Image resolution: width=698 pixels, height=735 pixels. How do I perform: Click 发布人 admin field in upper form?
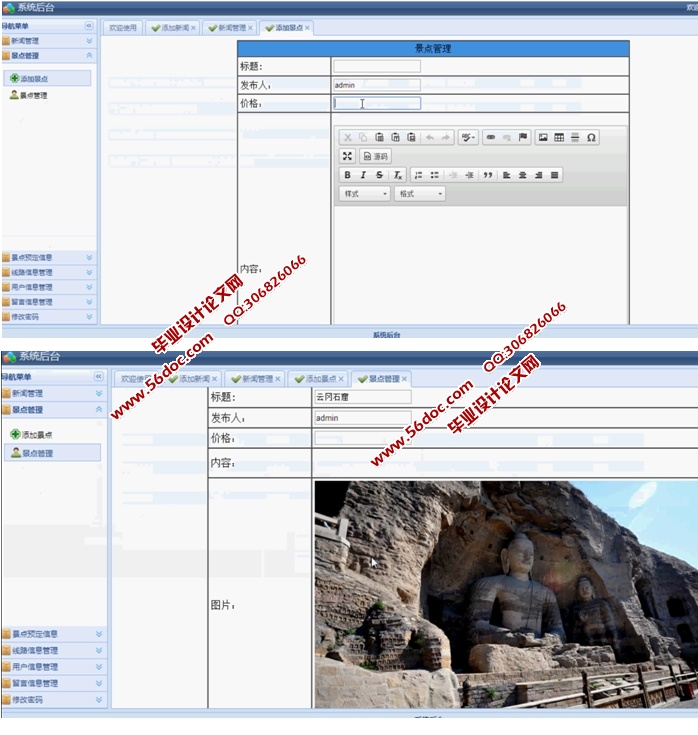(377, 85)
